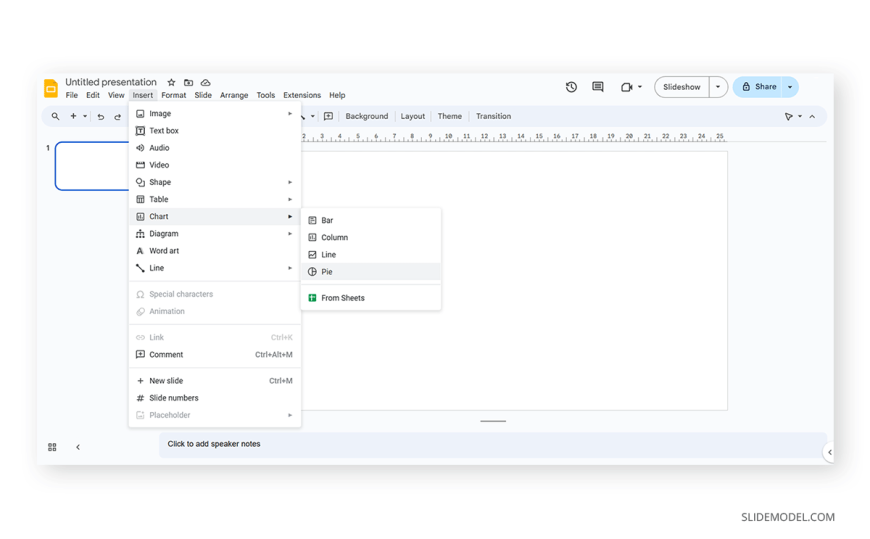Click the move to folder icon
This screenshot has height=539, width=870.
pos(188,83)
